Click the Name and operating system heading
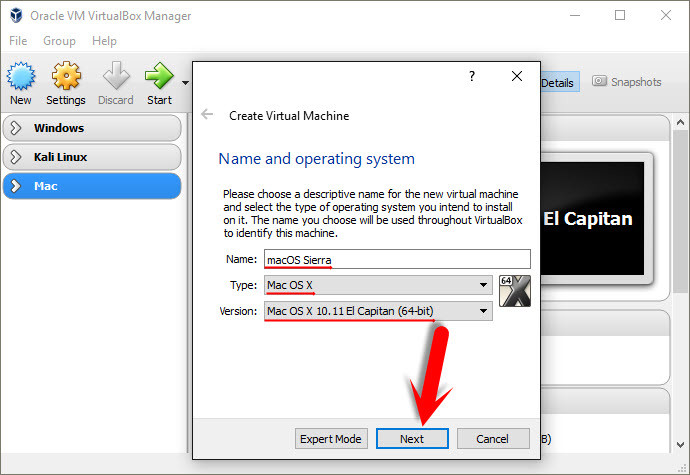Viewport: 690px width, 475px height. coord(316,159)
